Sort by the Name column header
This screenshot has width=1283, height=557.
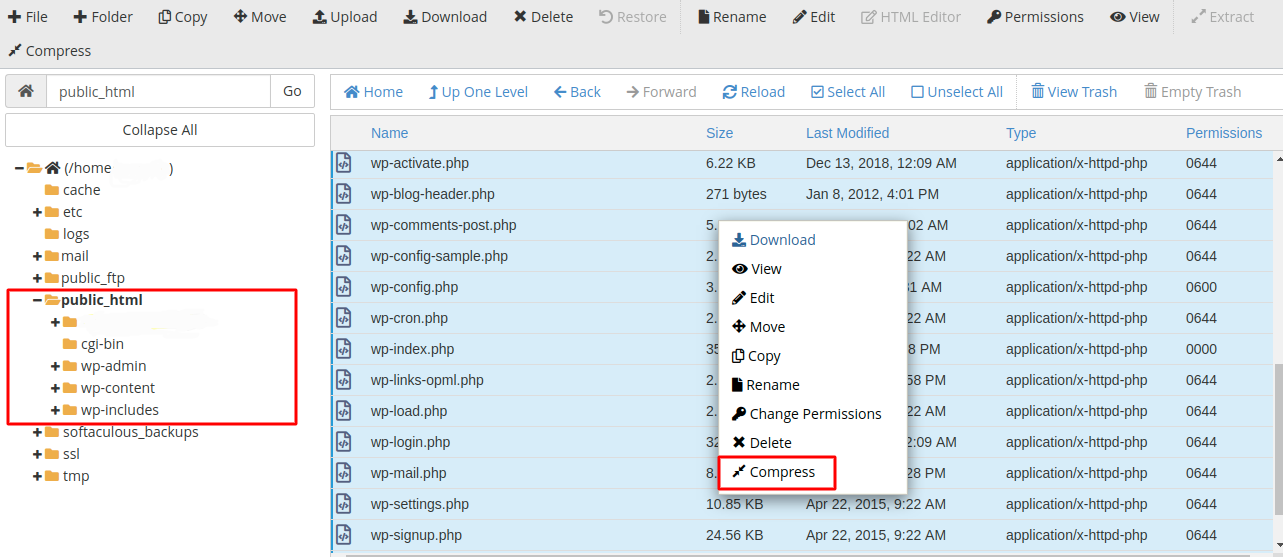point(389,133)
